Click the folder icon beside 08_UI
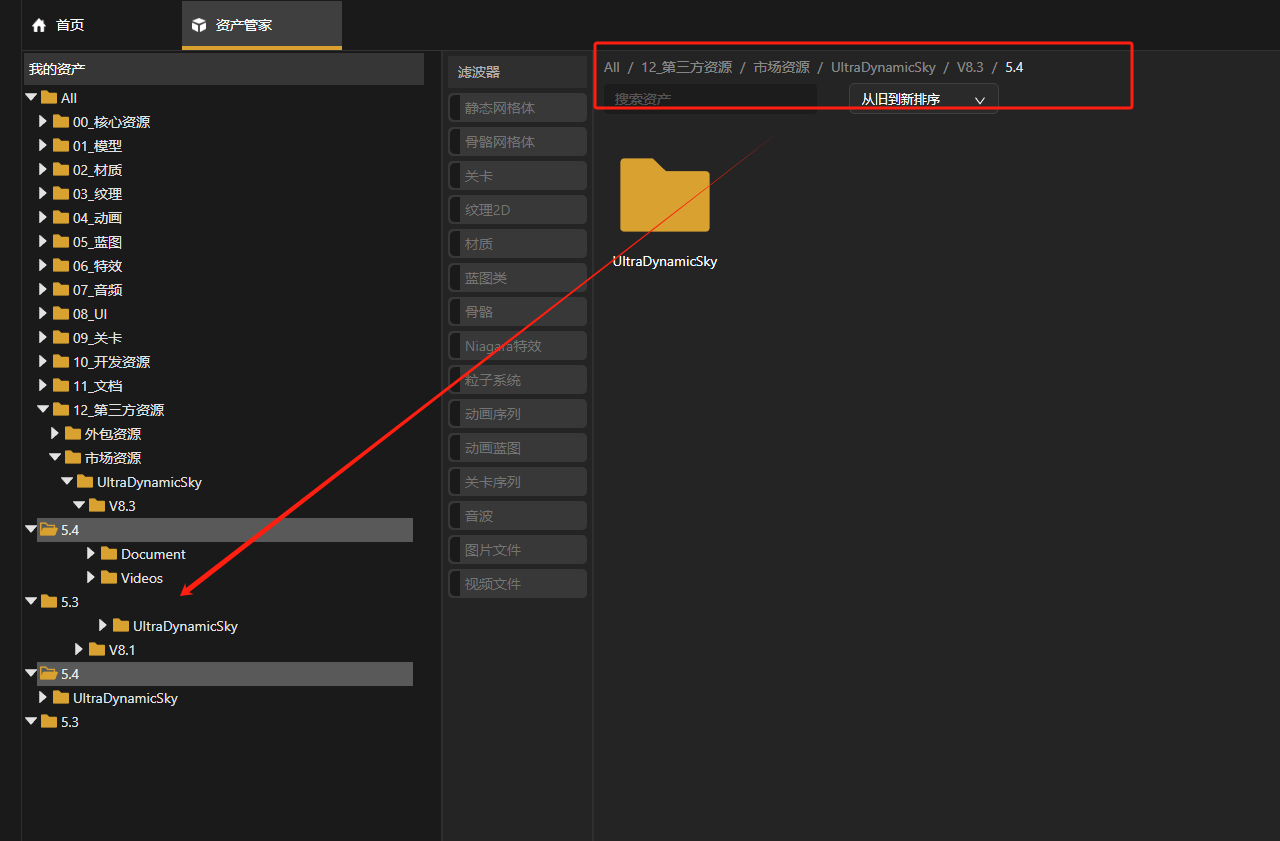 pos(61,314)
